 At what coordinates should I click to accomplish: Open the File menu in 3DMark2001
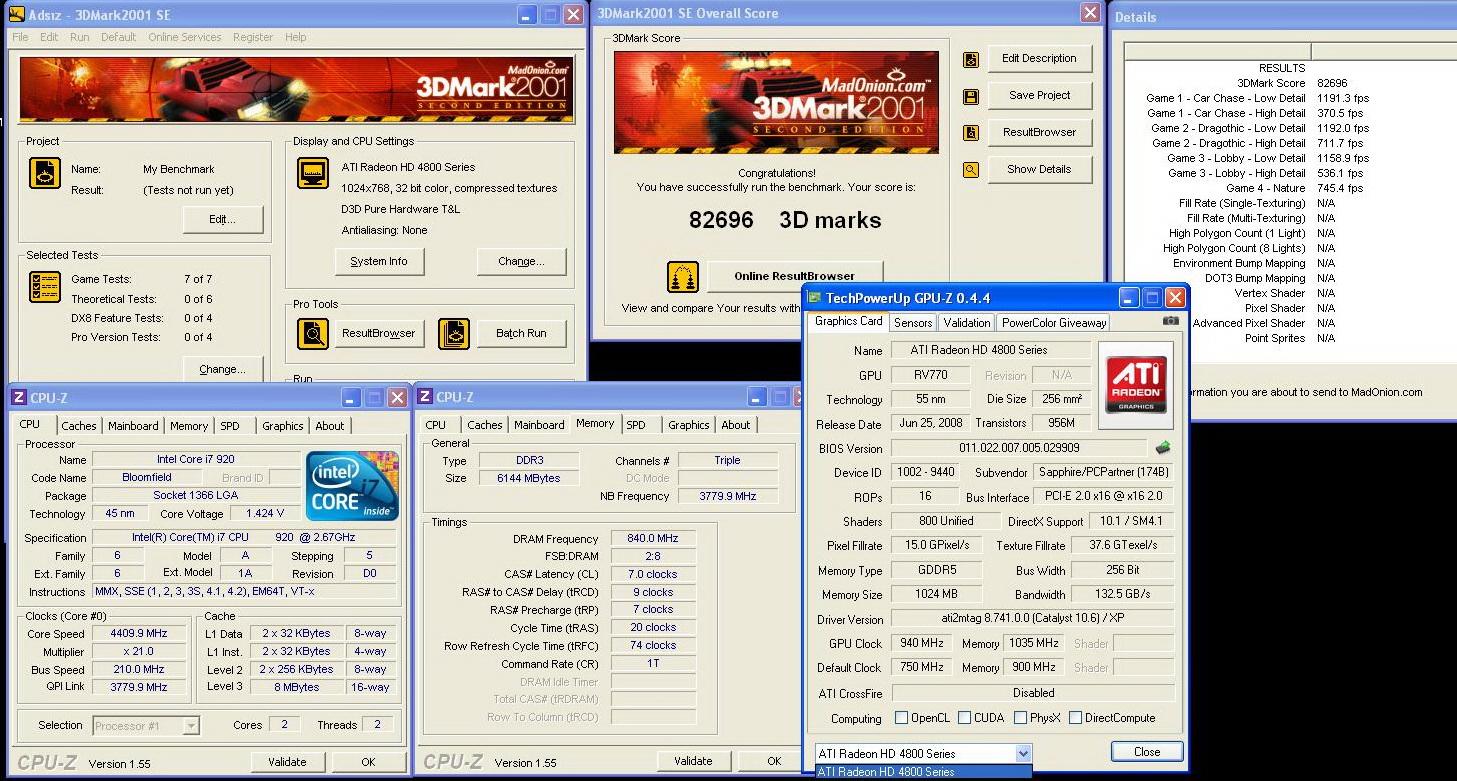pos(20,37)
